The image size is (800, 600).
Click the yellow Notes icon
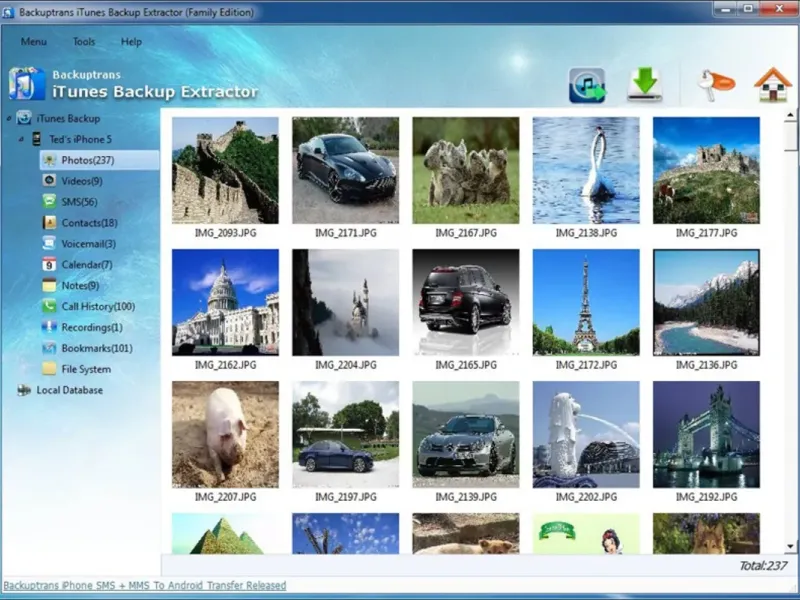49,285
